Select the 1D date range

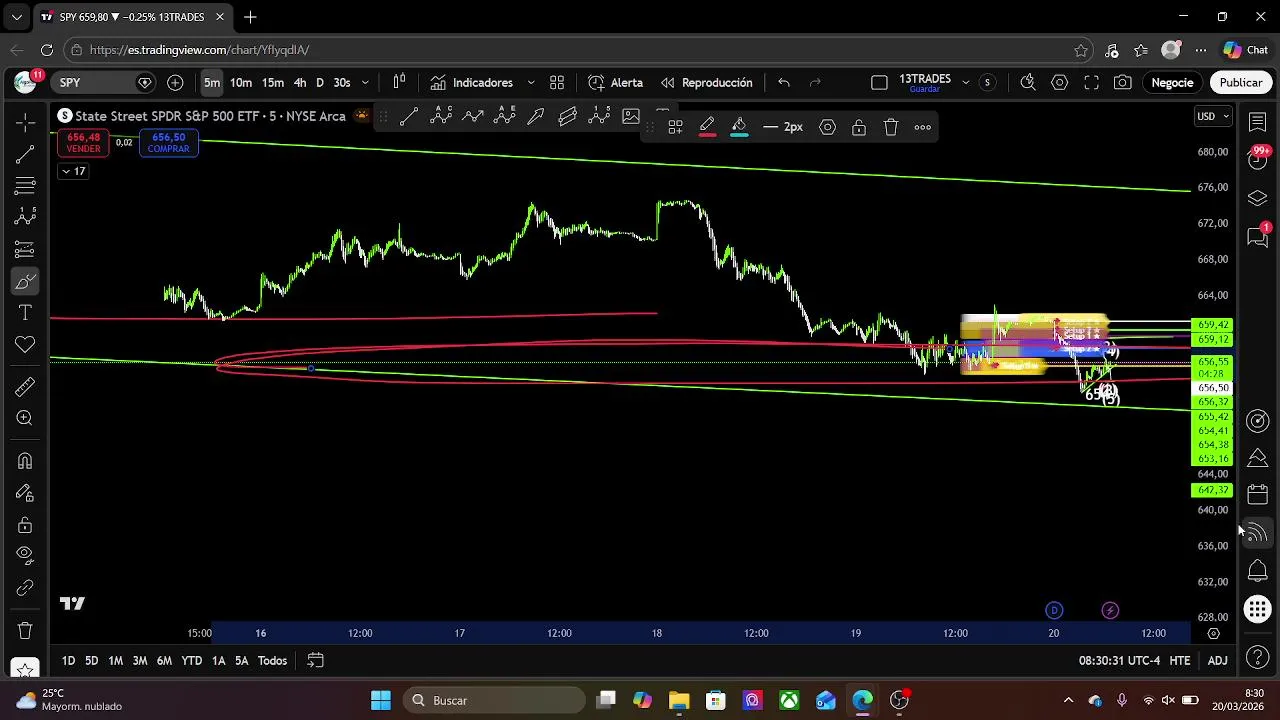[x=68, y=661]
